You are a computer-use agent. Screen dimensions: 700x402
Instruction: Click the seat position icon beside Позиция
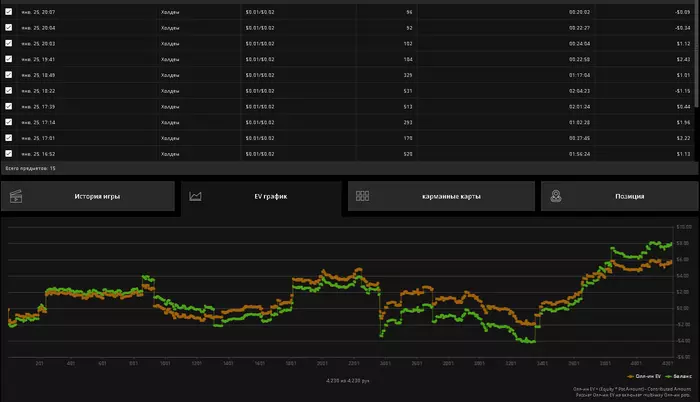tap(556, 196)
